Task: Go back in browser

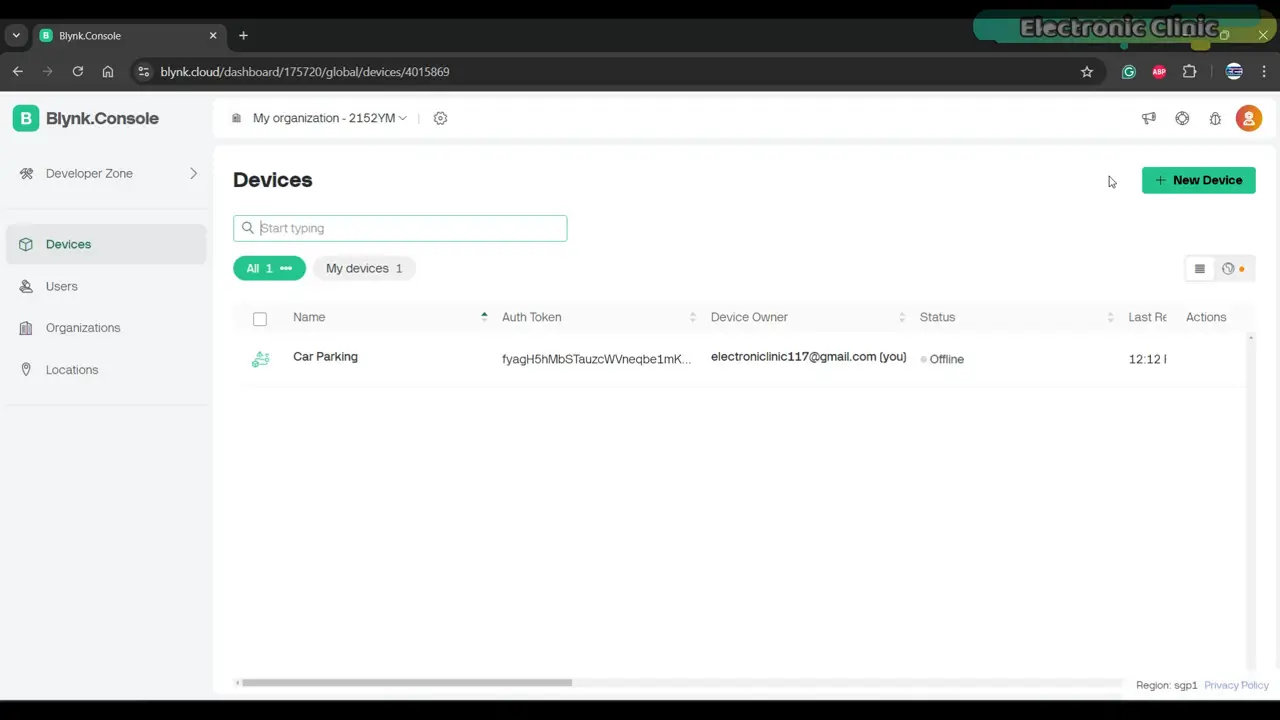Action: (x=17, y=72)
